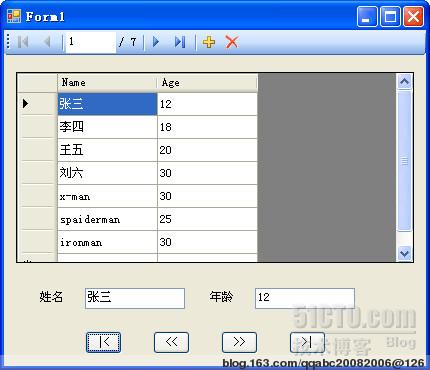Image resolution: width=430 pixels, height=370 pixels.
Task: Maximize the Form1 window
Action: point(390,16)
